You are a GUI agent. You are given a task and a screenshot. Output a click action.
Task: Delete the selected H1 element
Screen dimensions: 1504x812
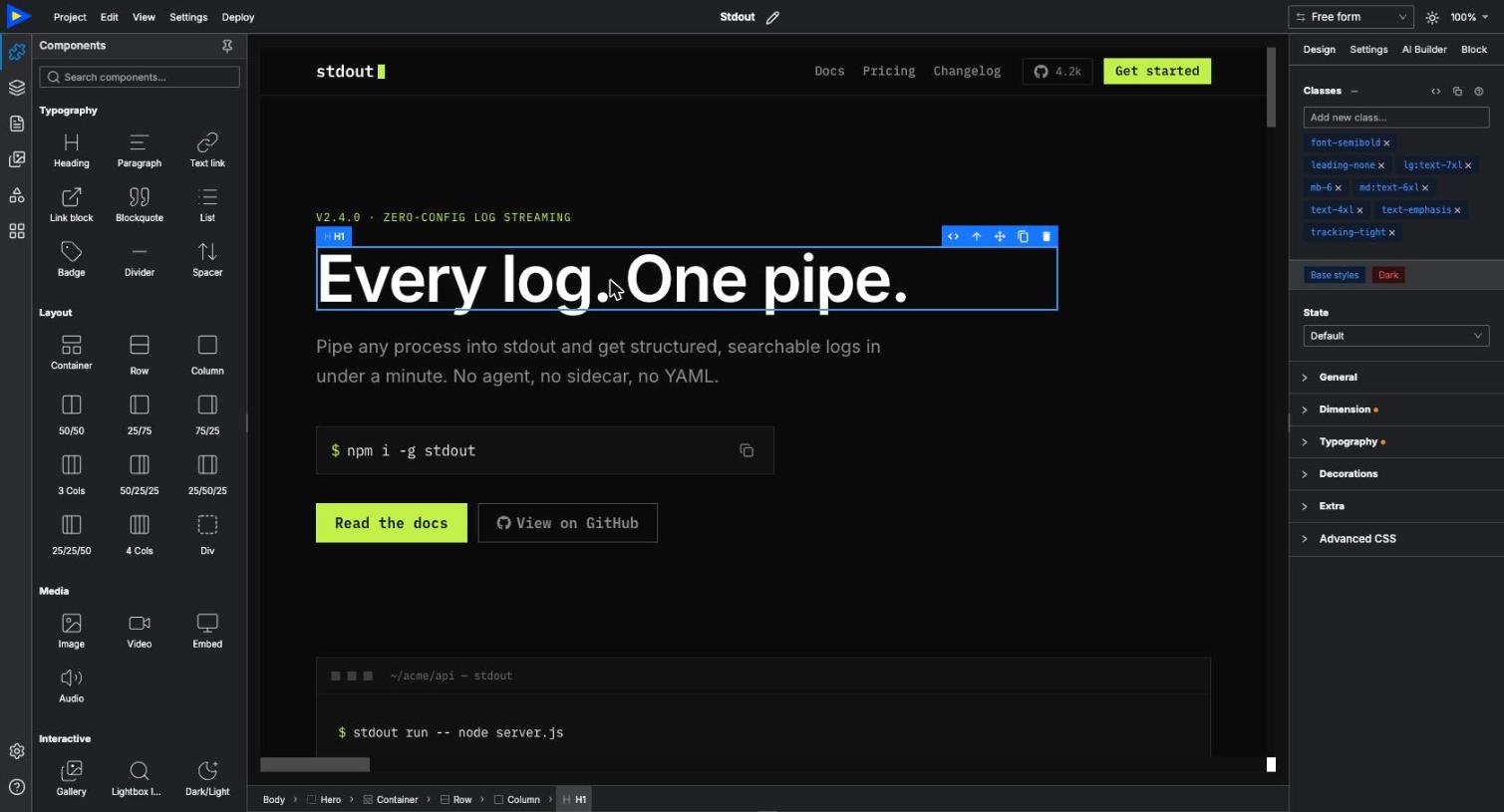[1046, 236]
